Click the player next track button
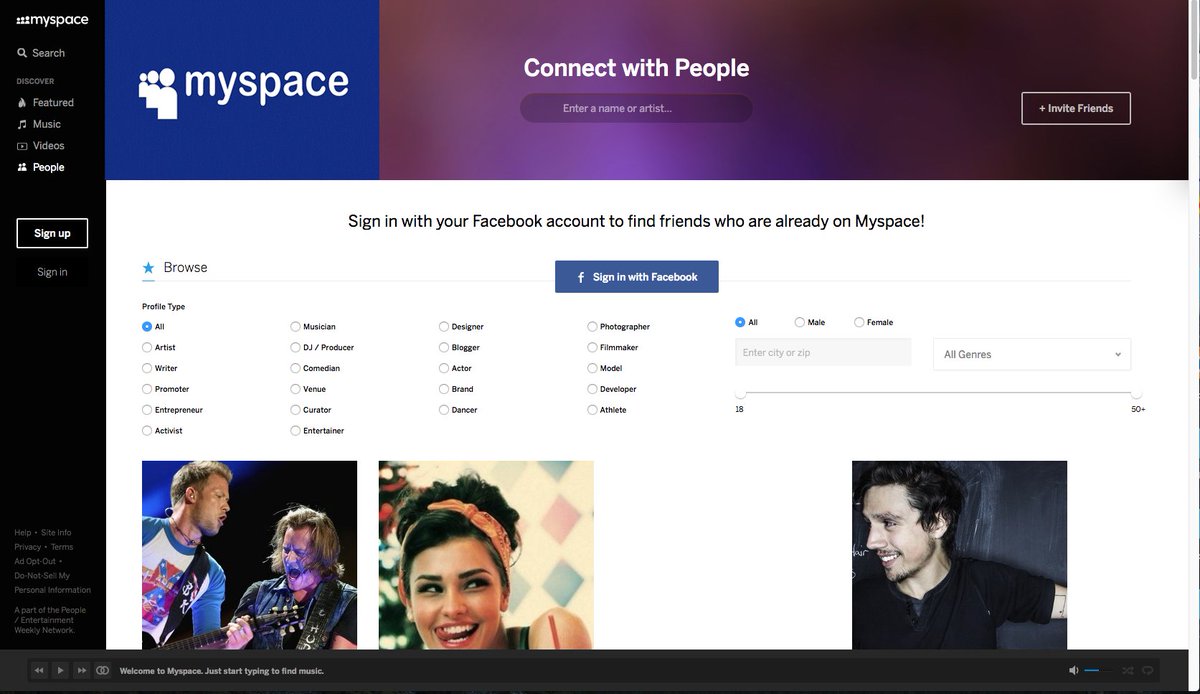Screen dimensions: 1200x694 [x=81, y=671]
